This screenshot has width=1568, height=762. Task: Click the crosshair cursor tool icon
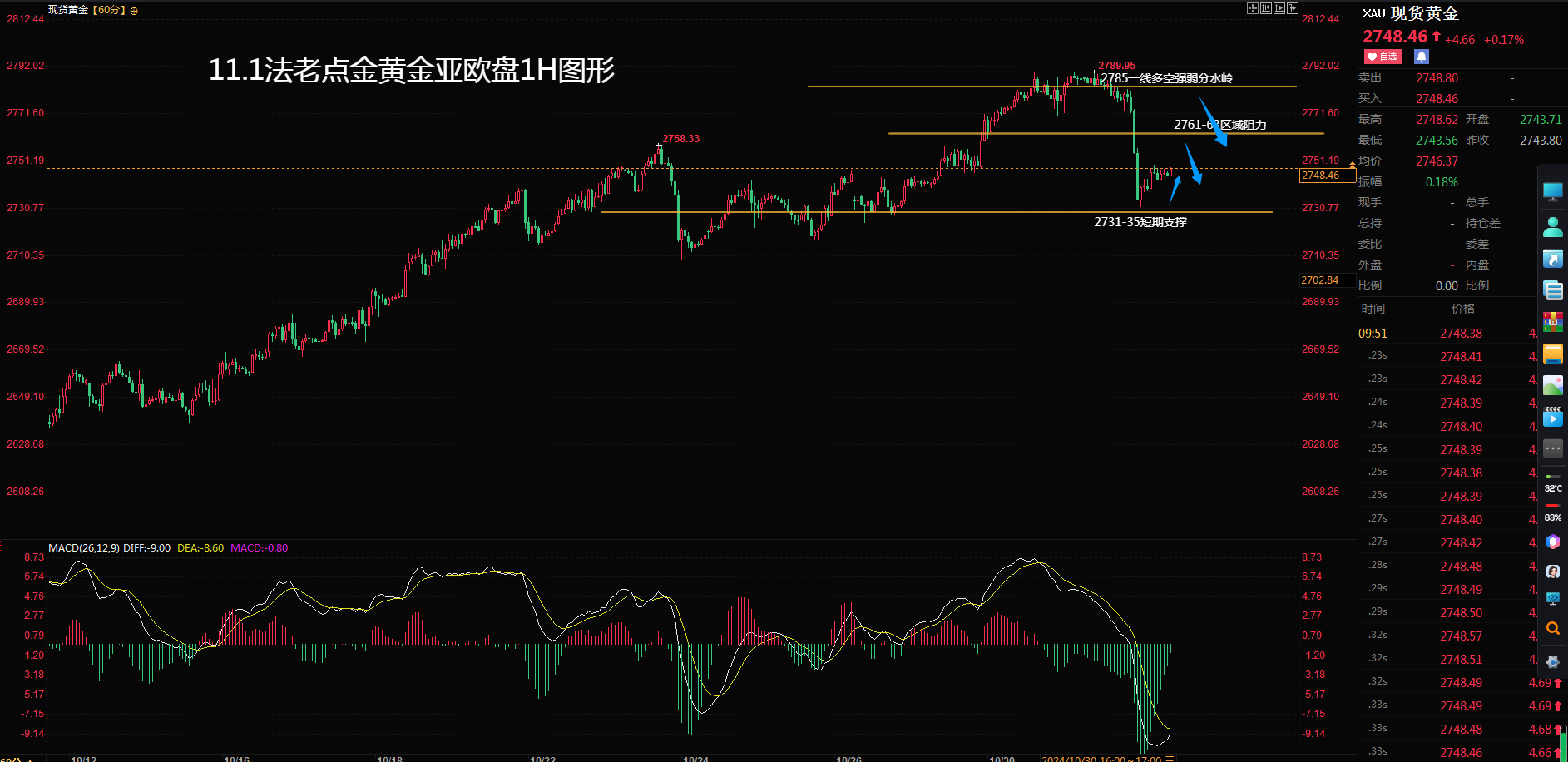[1253, 8]
